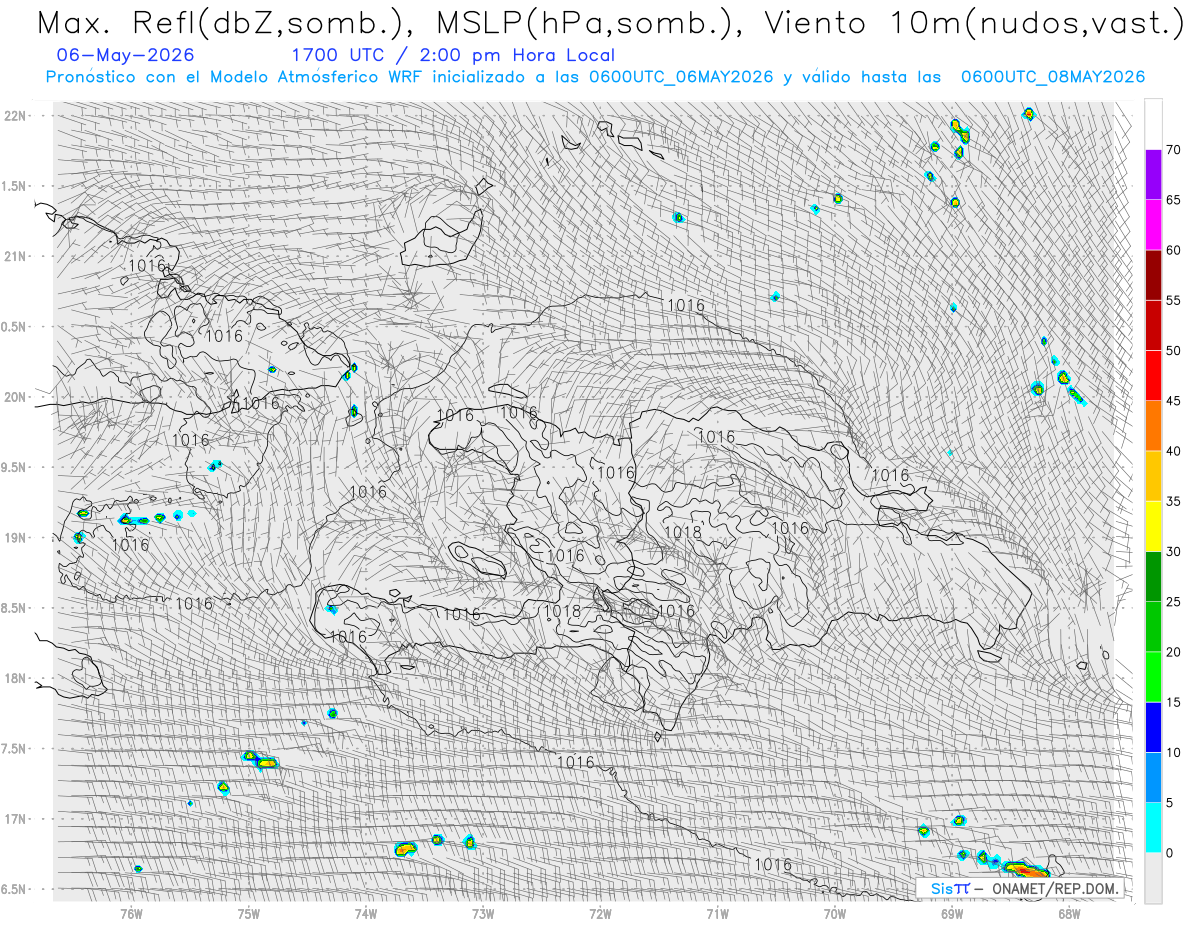Click the 1700 UTC / 2:00 pm Hora Local text
Viewport: 1200px width, 927px height.
pos(453,55)
